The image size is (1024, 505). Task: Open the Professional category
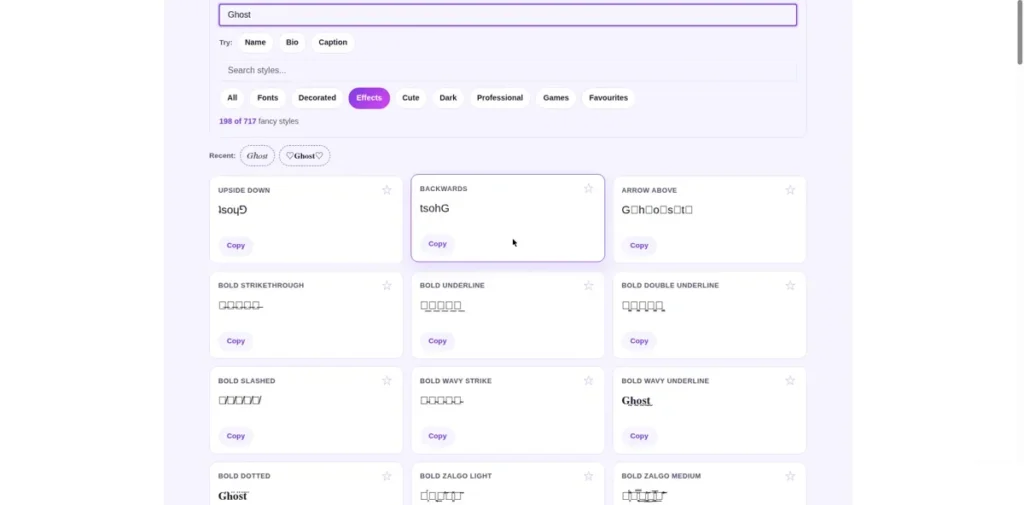500,98
